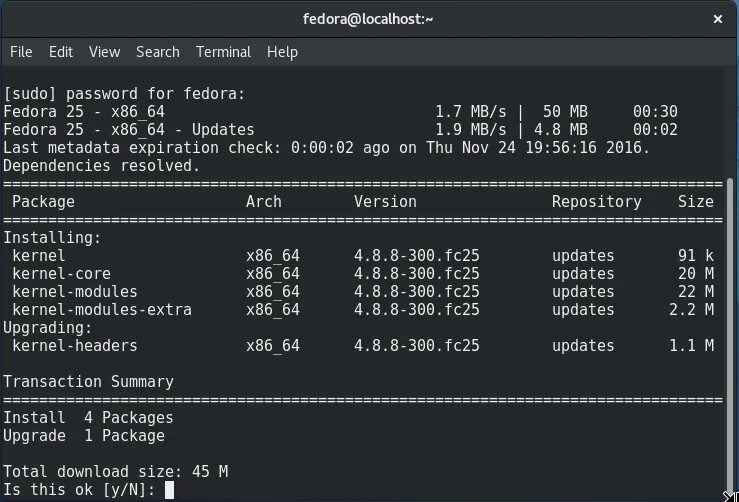Click the kernel-core row's '20 M' size

pos(696,273)
